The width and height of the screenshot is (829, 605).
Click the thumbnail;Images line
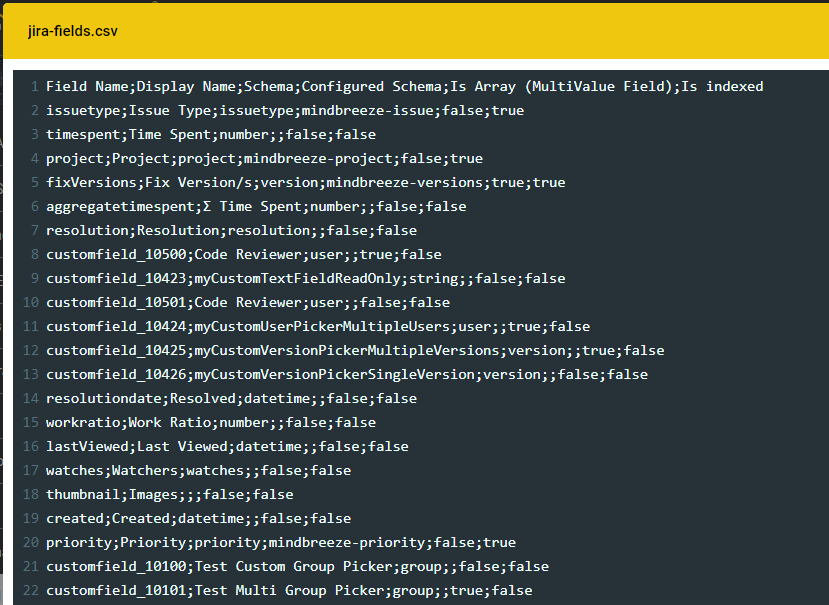coord(169,495)
